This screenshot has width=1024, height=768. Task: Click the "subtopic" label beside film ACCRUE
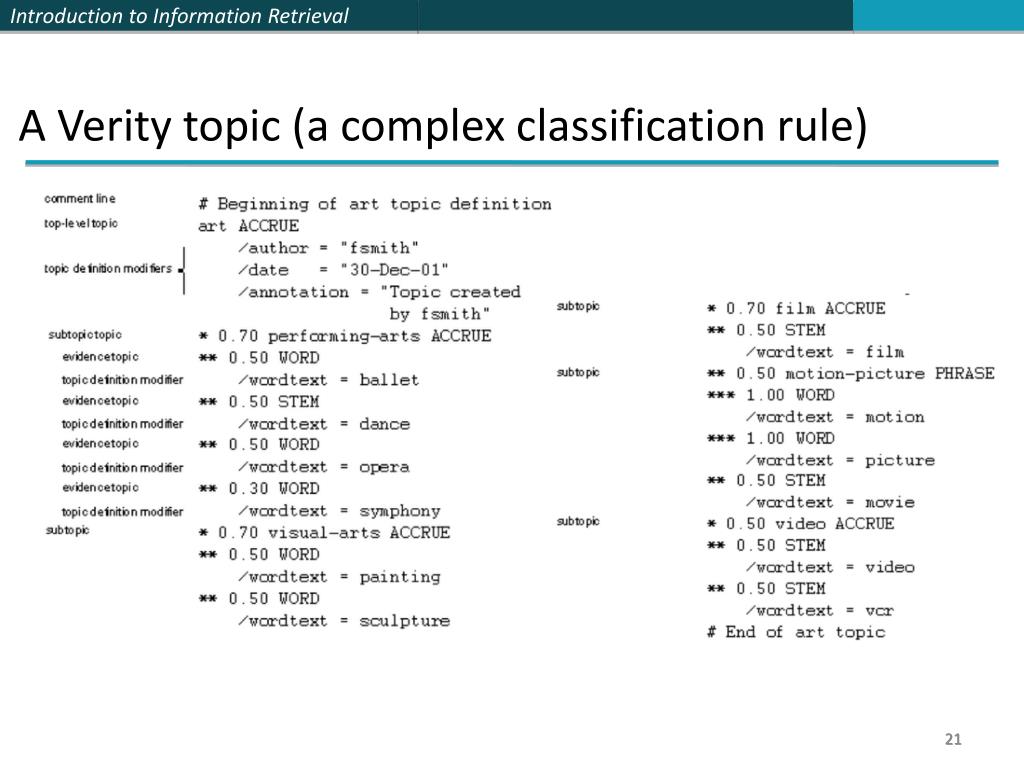coord(578,306)
